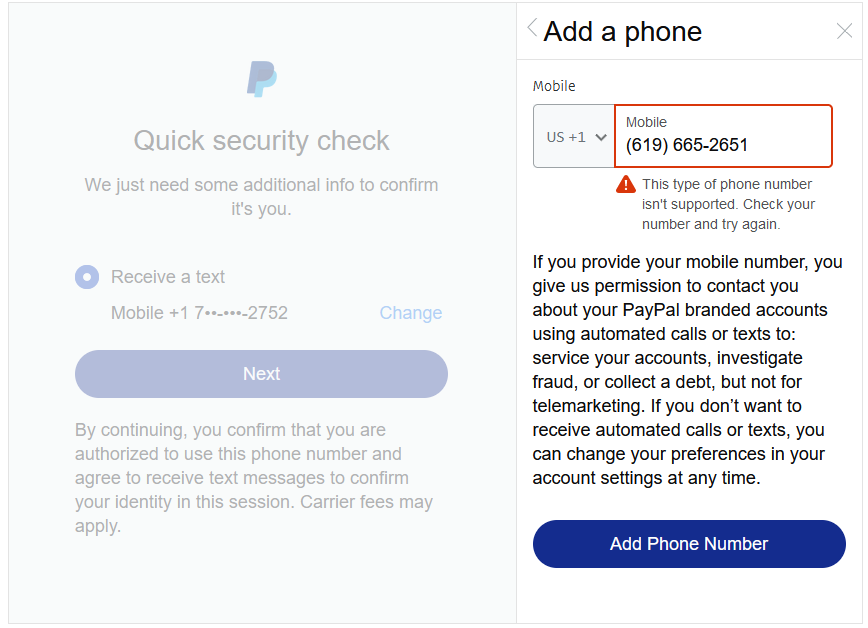Click the masked mobile number ending in 2752
Screen dimensions: 868x628
(199, 313)
